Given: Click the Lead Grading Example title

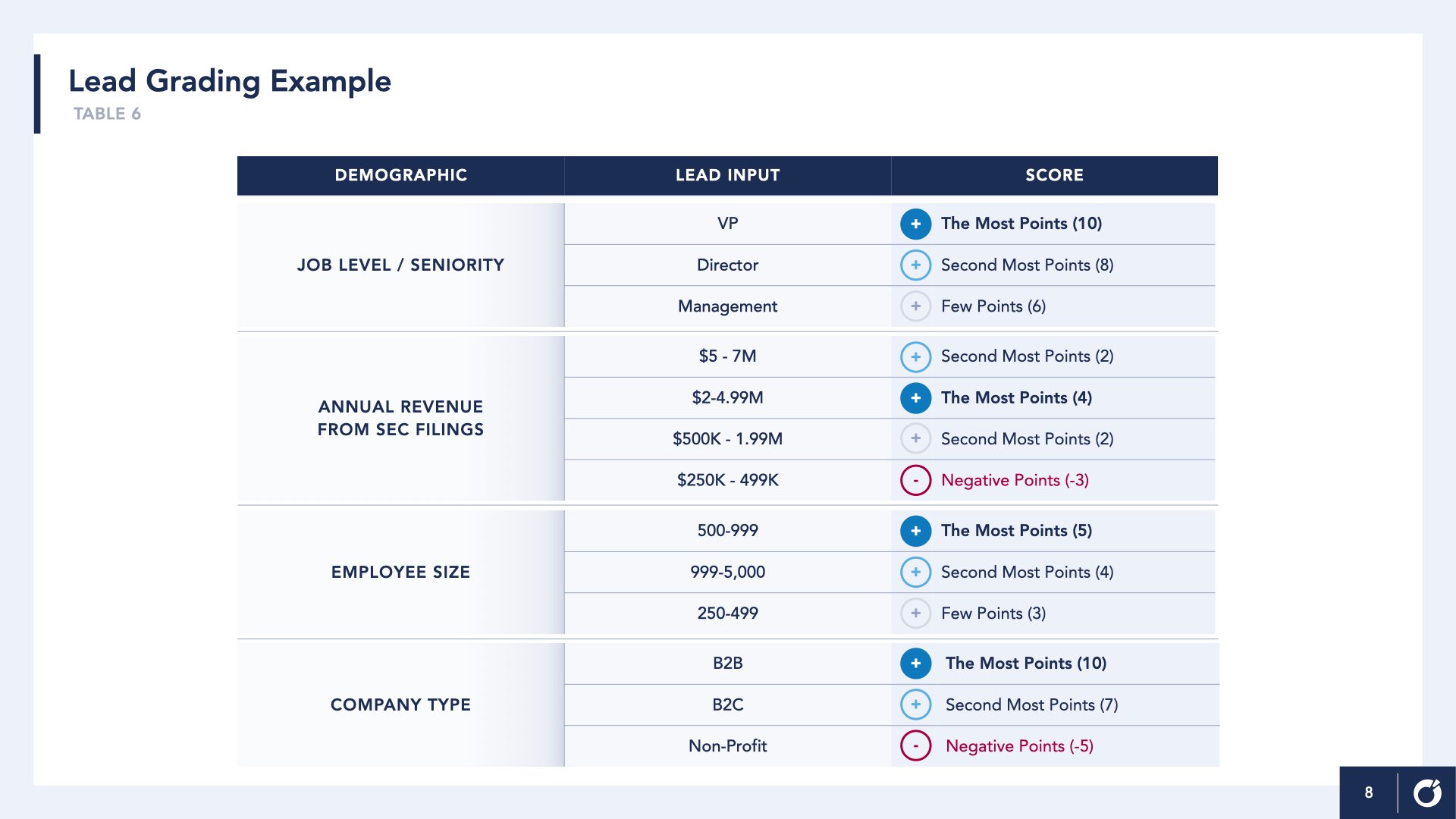Looking at the screenshot, I should 230,81.
